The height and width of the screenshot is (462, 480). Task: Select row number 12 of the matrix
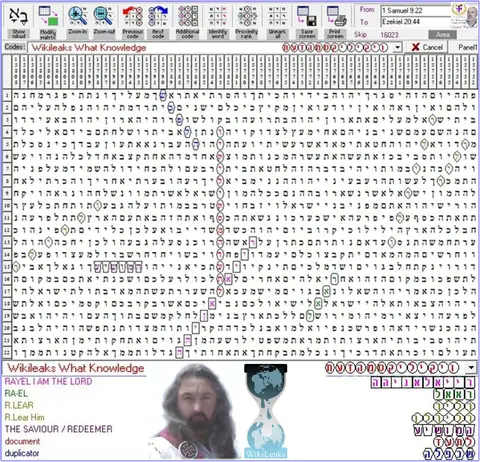pos(7,230)
